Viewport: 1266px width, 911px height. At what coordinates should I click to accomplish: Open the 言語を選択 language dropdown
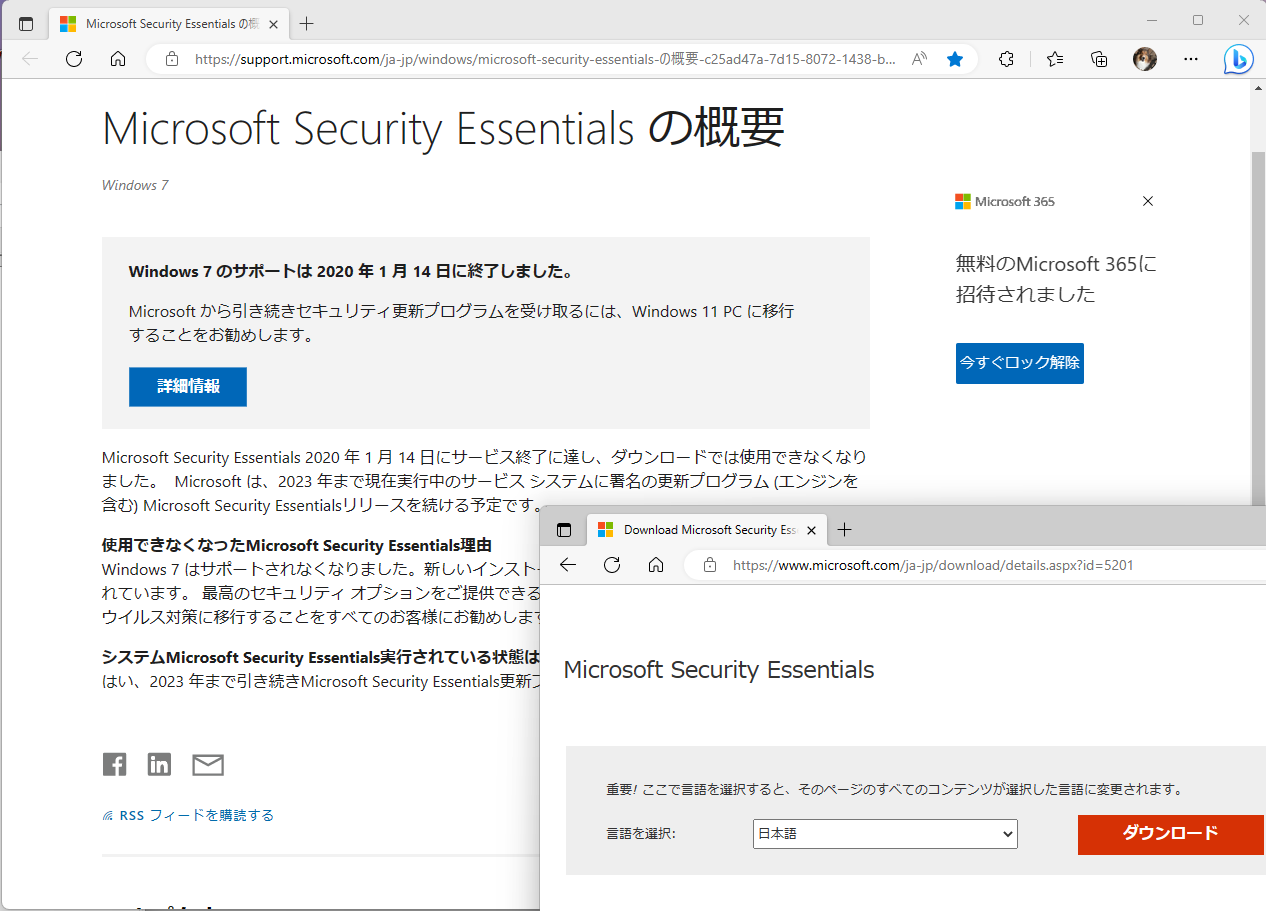point(884,834)
